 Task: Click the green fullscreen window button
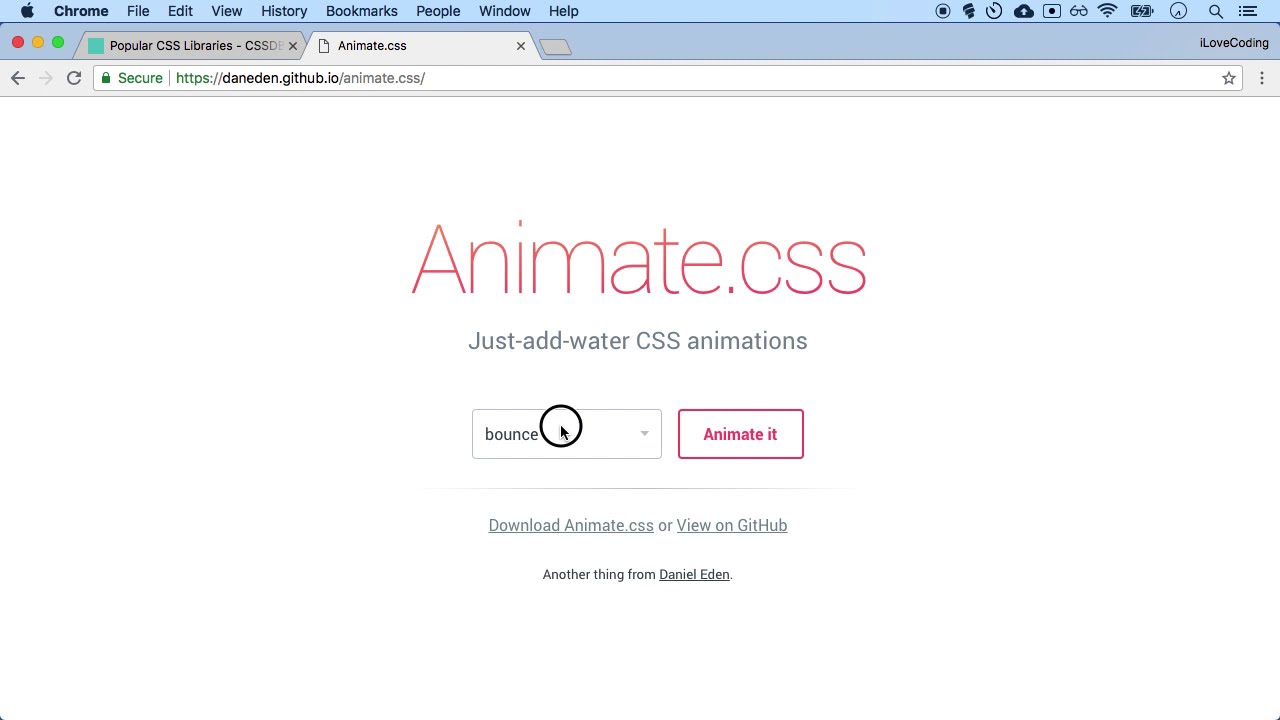[58, 43]
